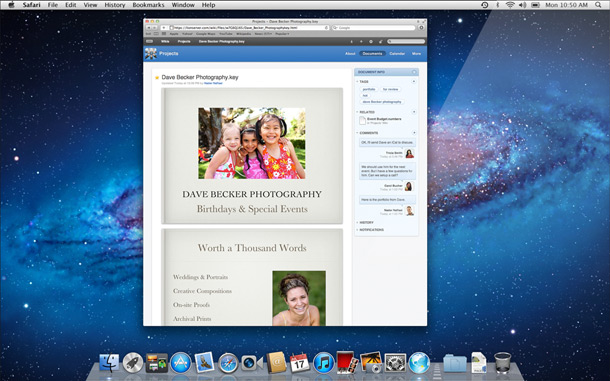The width and height of the screenshot is (610, 381).
Task: Expand the History section in sidebar
Action: 366,222
